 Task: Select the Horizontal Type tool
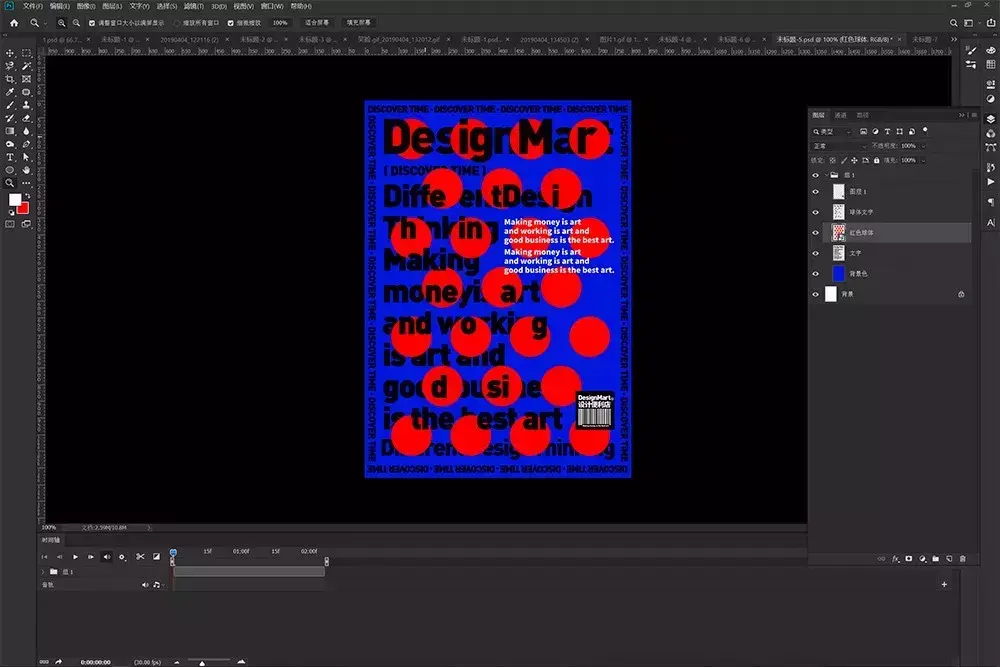coord(10,157)
